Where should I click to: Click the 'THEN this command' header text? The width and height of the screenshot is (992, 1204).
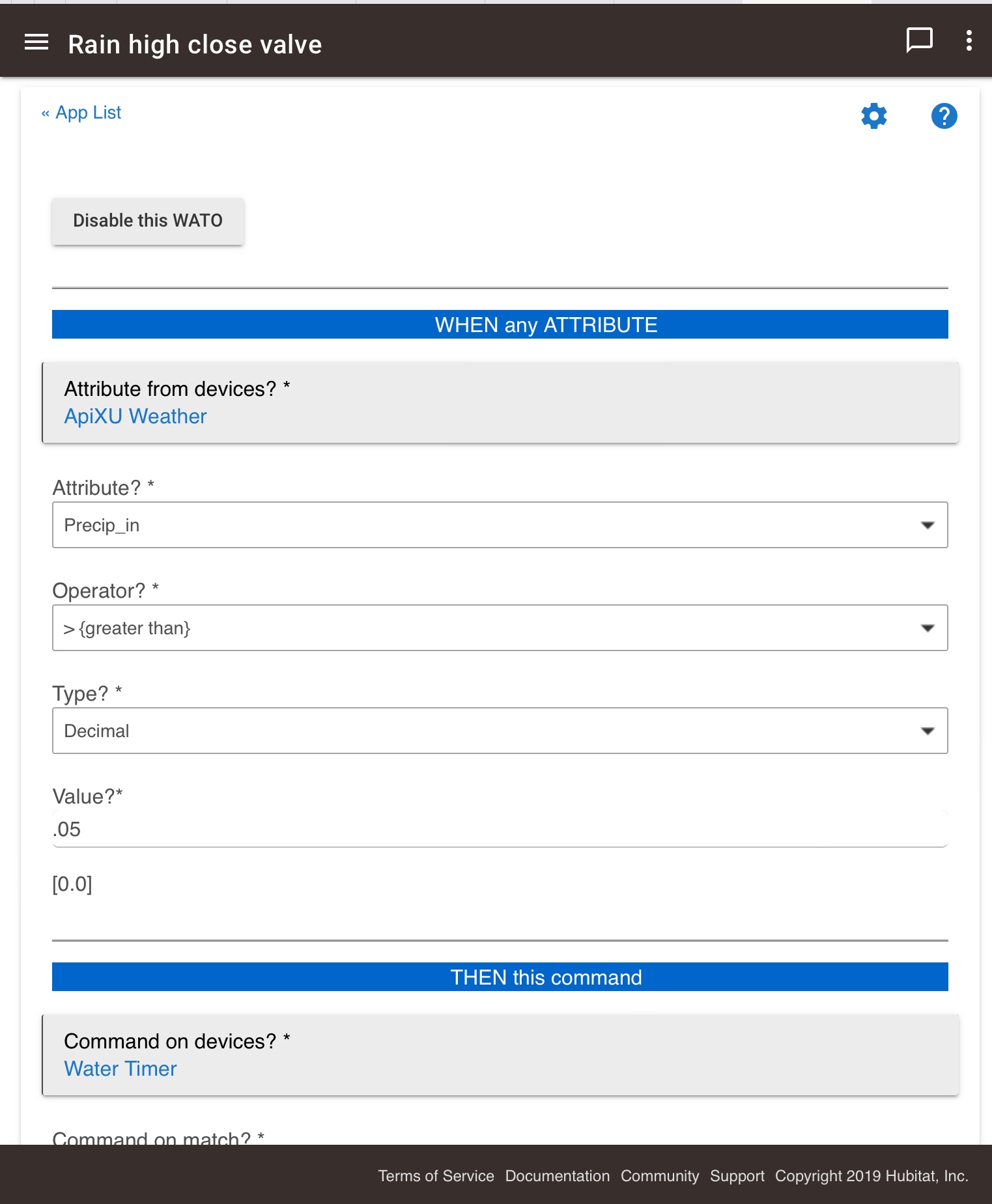[546, 977]
